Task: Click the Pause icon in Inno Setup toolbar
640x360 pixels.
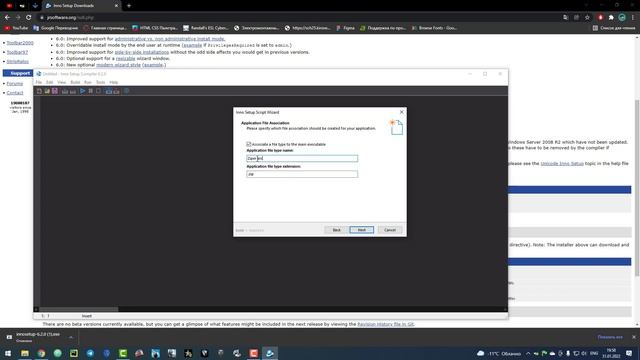Action: pos(91,91)
